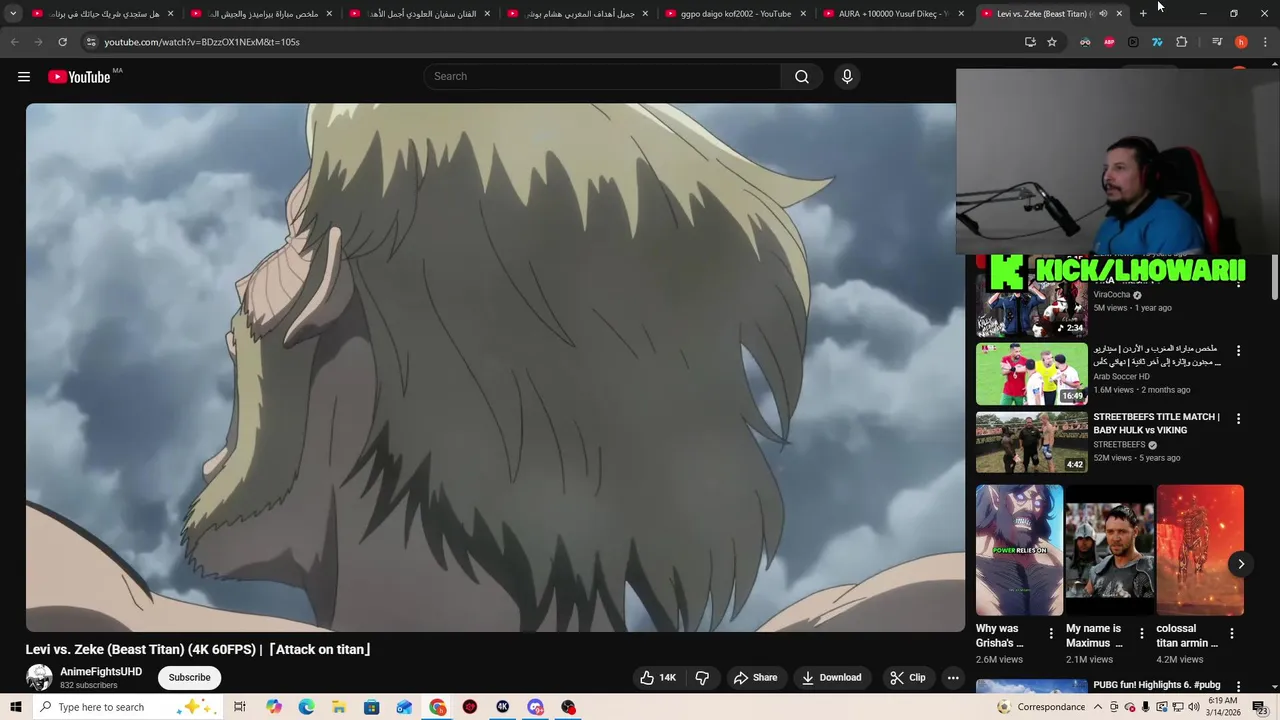Open STREETBEEFS Baby Hulk vs Viking thumbnail
The image size is (1280, 720).
coord(1031,442)
